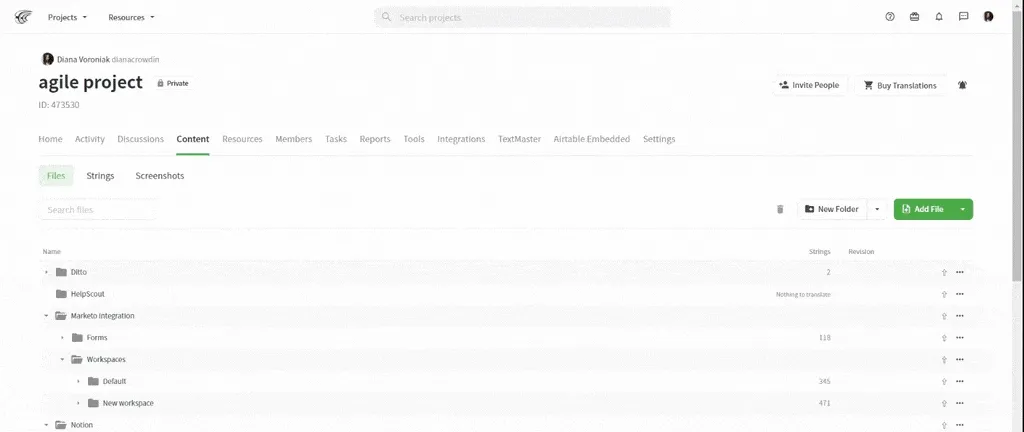Viewport: 1024px width, 432px height.
Task: Click the Workspaces folder icon
Action: point(78,360)
